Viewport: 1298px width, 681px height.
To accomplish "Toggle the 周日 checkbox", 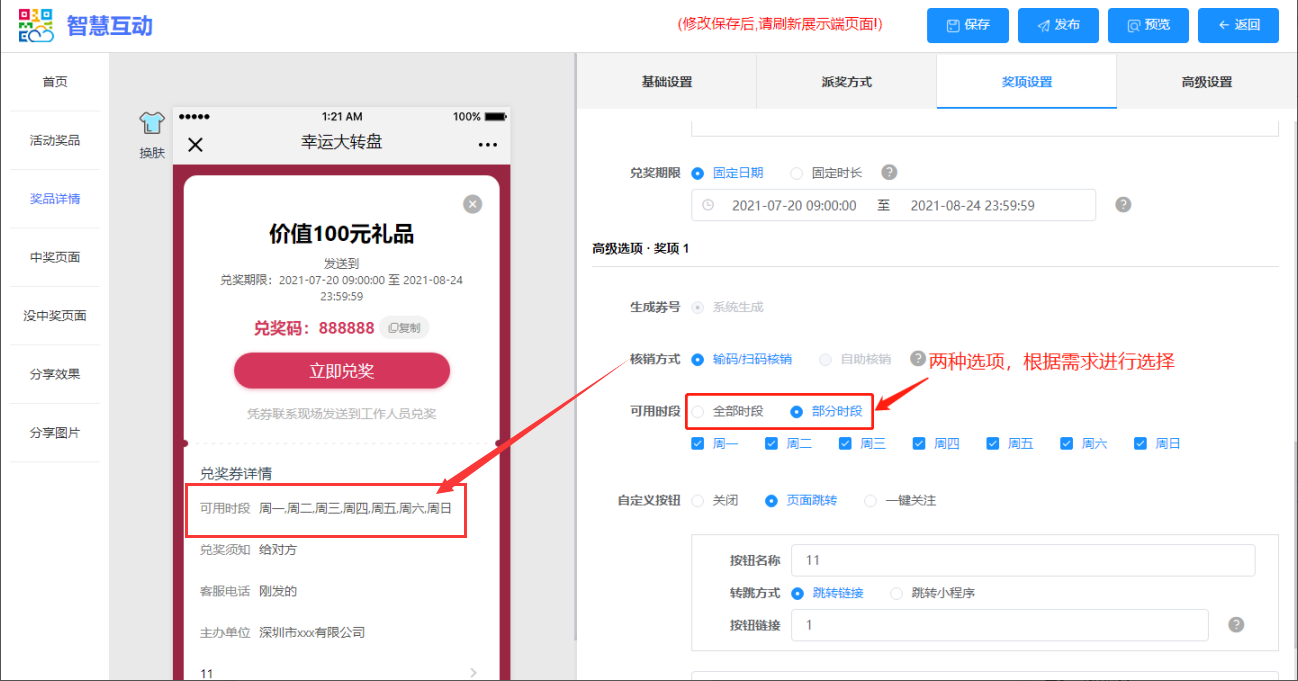I will click(x=1141, y=444).
